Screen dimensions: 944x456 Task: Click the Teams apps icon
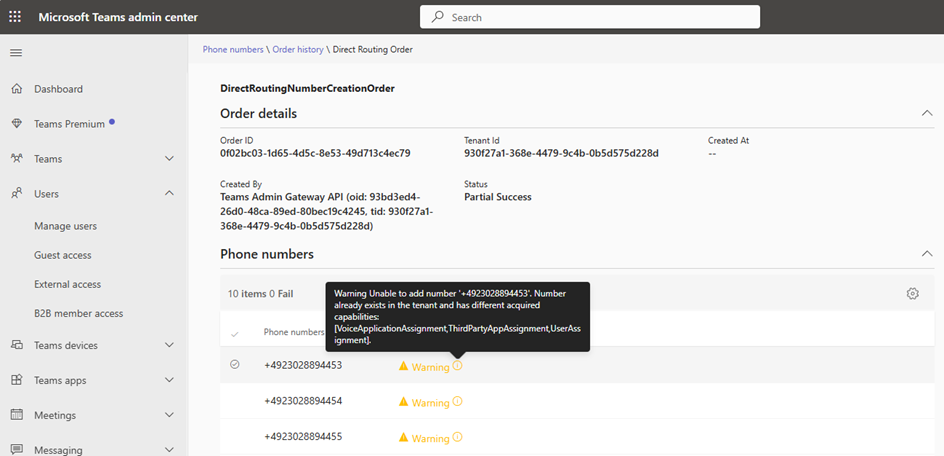tap(17, 381)
